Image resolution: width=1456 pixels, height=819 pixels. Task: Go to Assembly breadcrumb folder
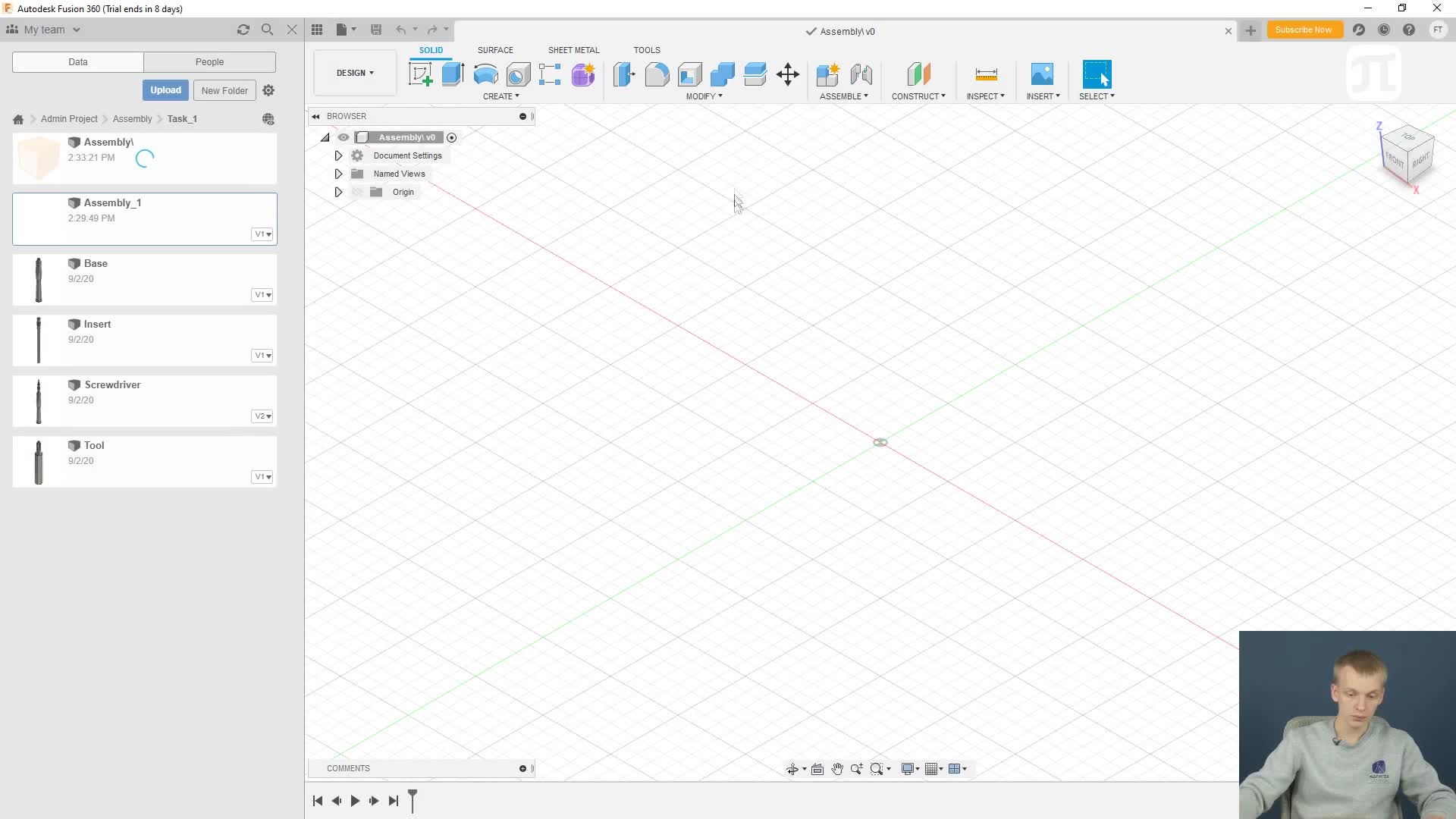(x=132, y=119)
